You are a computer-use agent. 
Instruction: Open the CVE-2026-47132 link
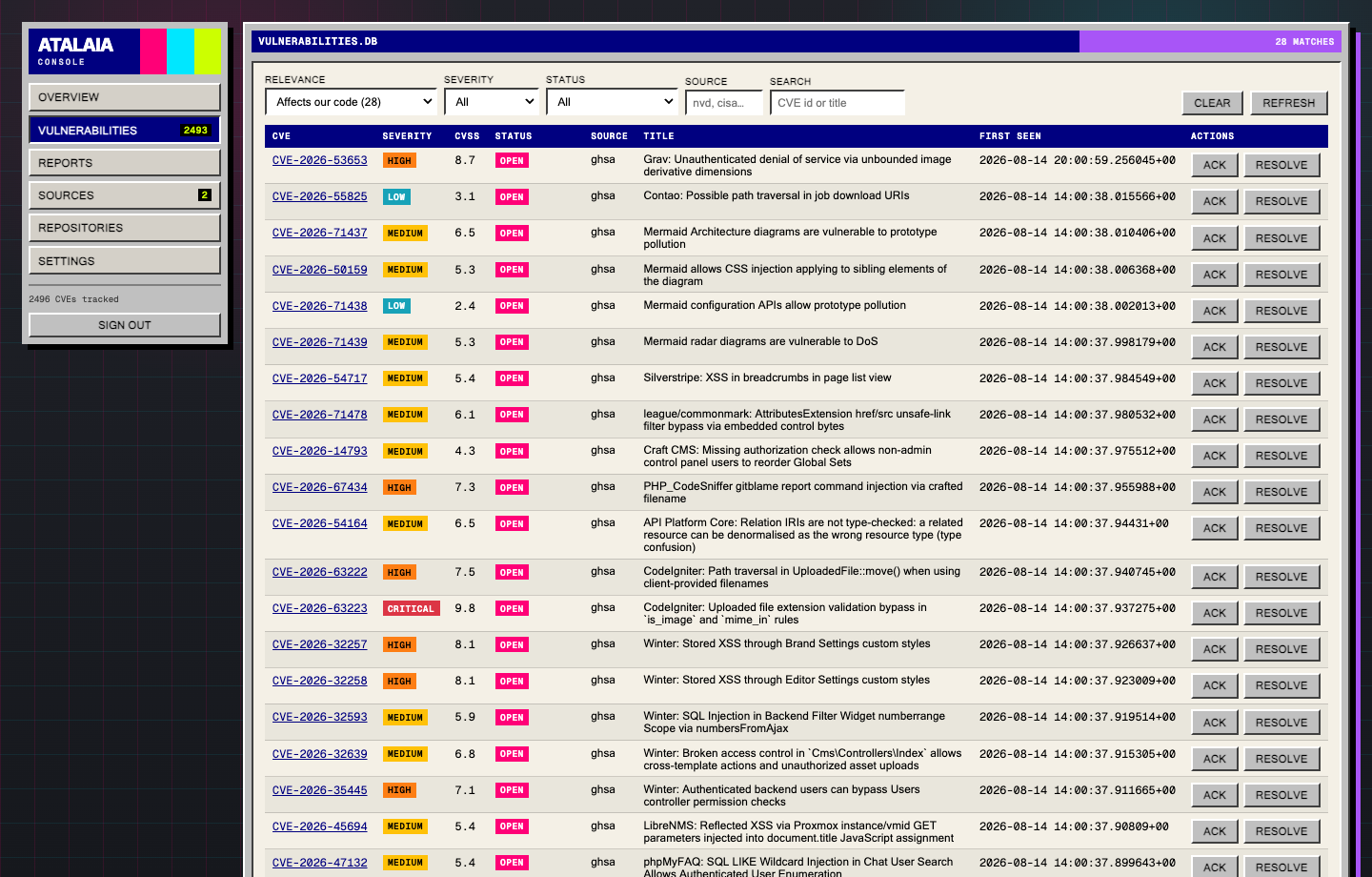click(319, 863)
